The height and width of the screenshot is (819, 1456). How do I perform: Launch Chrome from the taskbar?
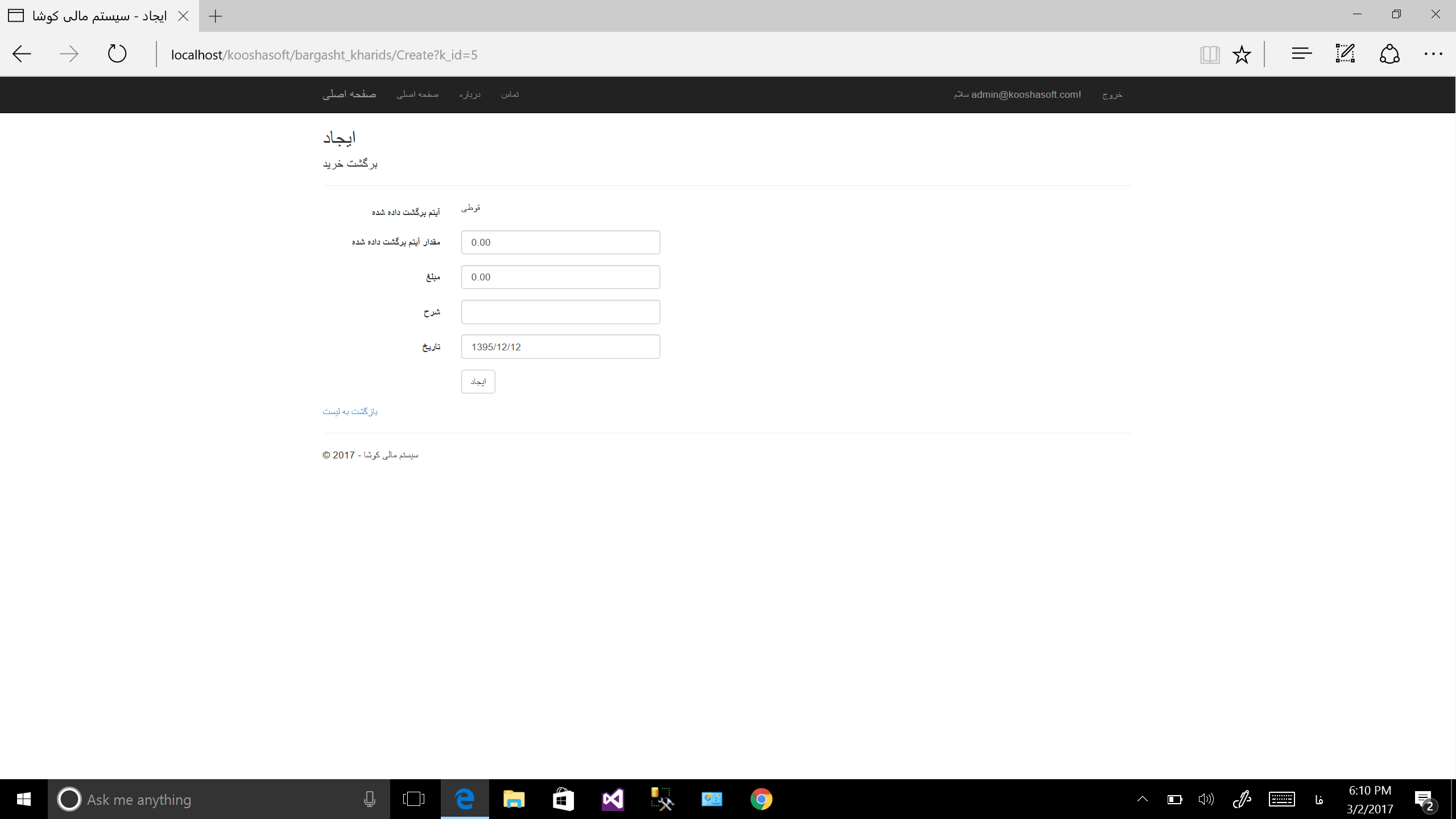tap(761, 799)
